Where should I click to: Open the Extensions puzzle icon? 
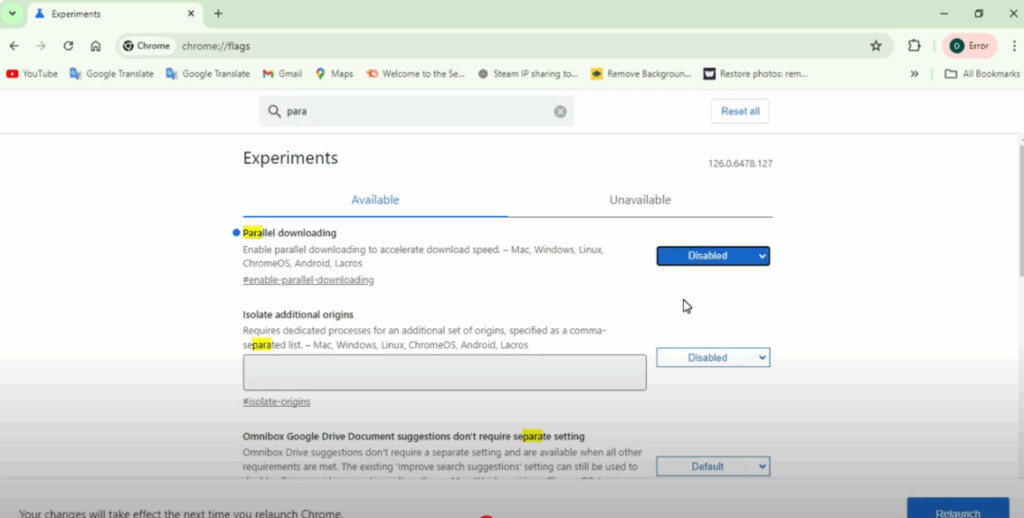(914, 46)
